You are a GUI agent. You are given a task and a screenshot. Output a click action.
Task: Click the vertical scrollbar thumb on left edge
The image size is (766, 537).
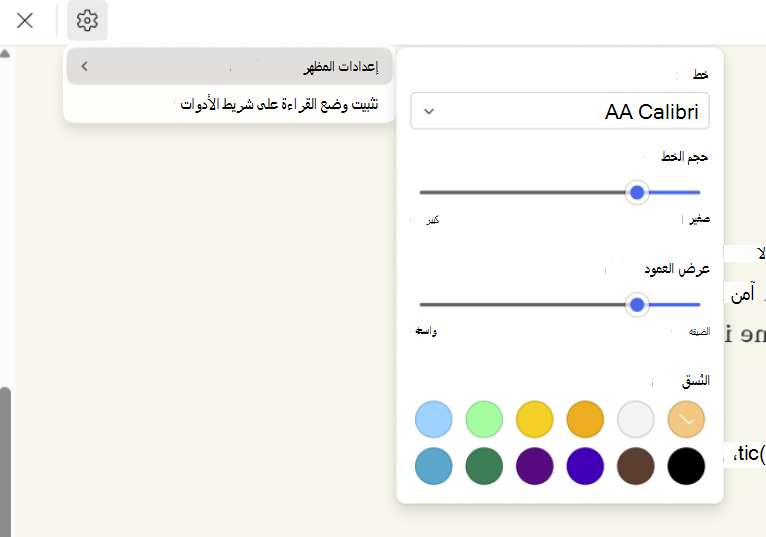(x=5, y=462)
